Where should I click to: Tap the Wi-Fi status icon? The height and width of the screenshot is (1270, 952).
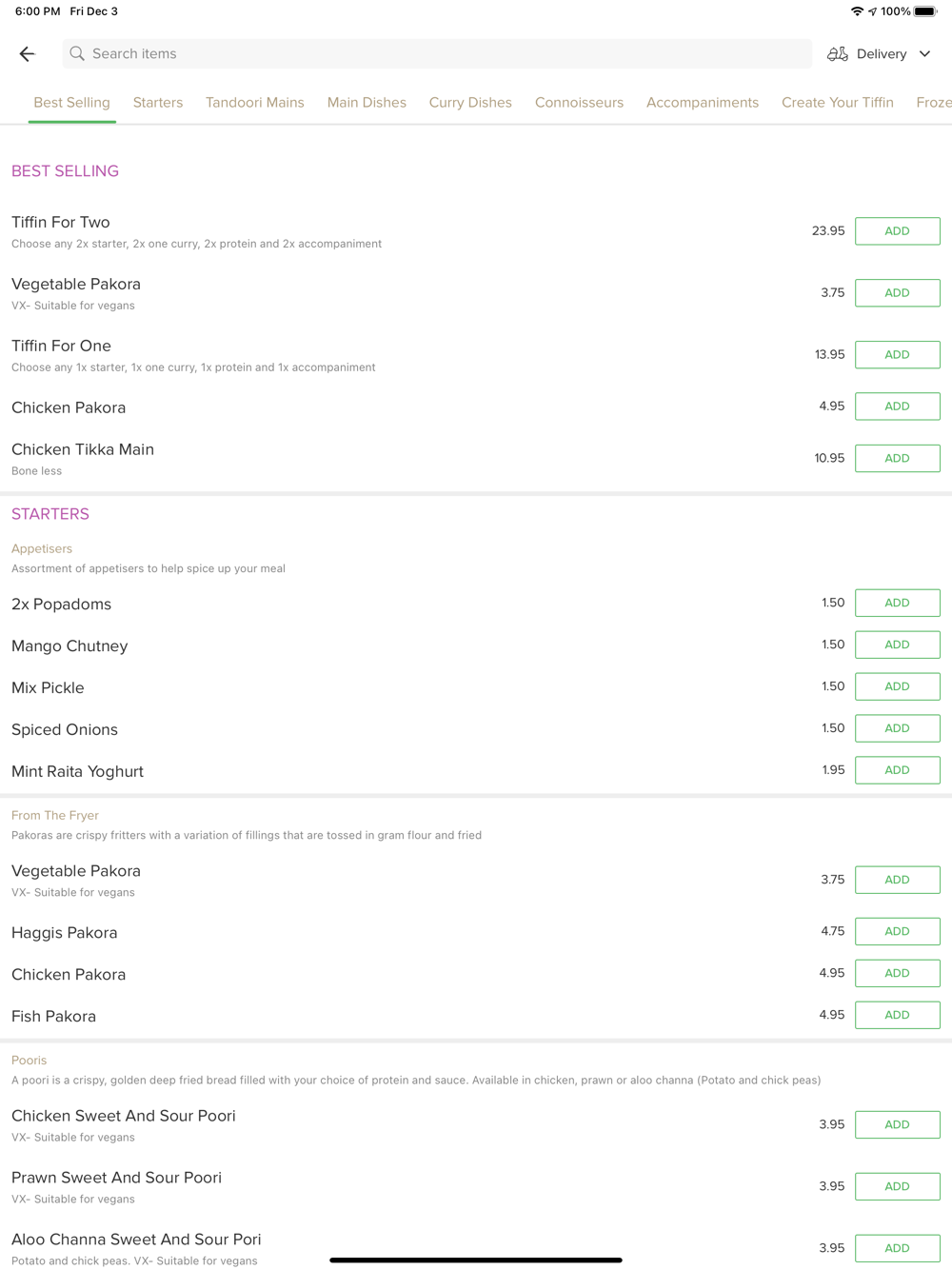[x=857, y=11]
